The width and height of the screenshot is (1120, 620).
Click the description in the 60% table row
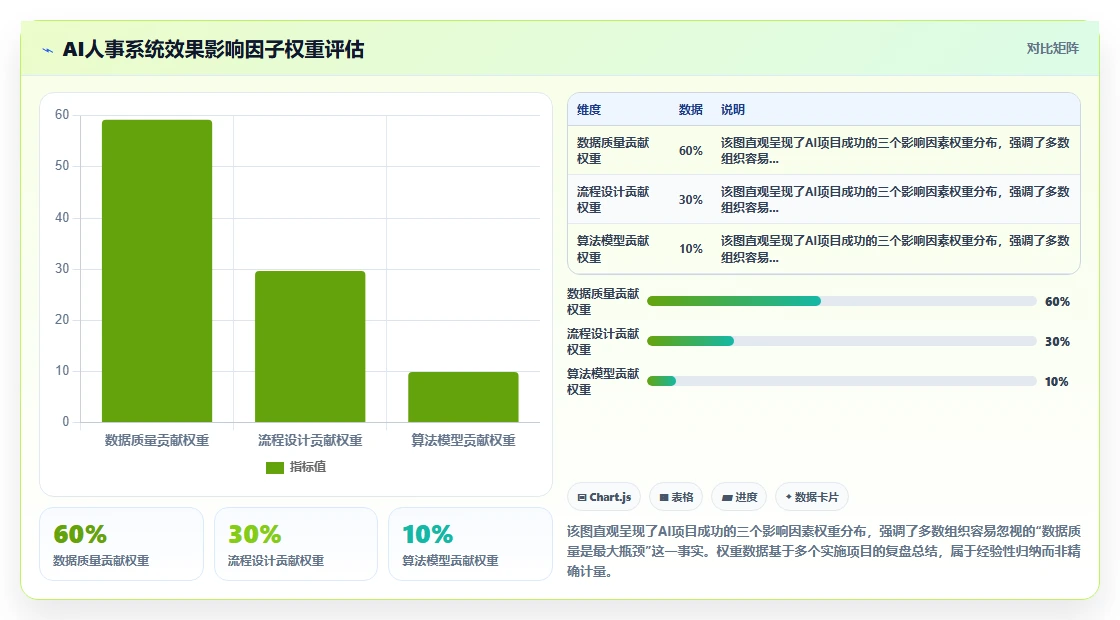tap(895, 151)
